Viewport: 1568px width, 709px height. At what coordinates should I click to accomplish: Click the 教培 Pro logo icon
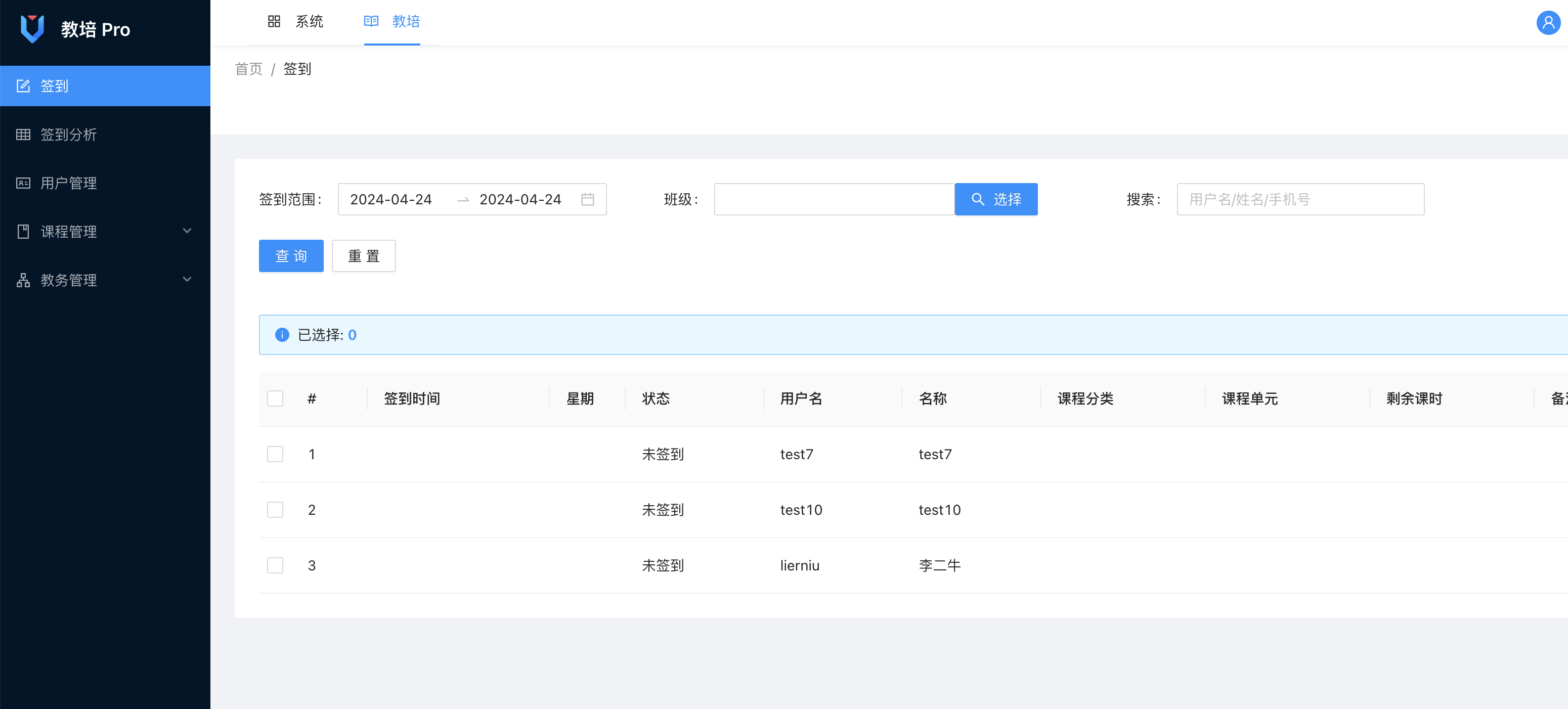(x=32, y=29)
